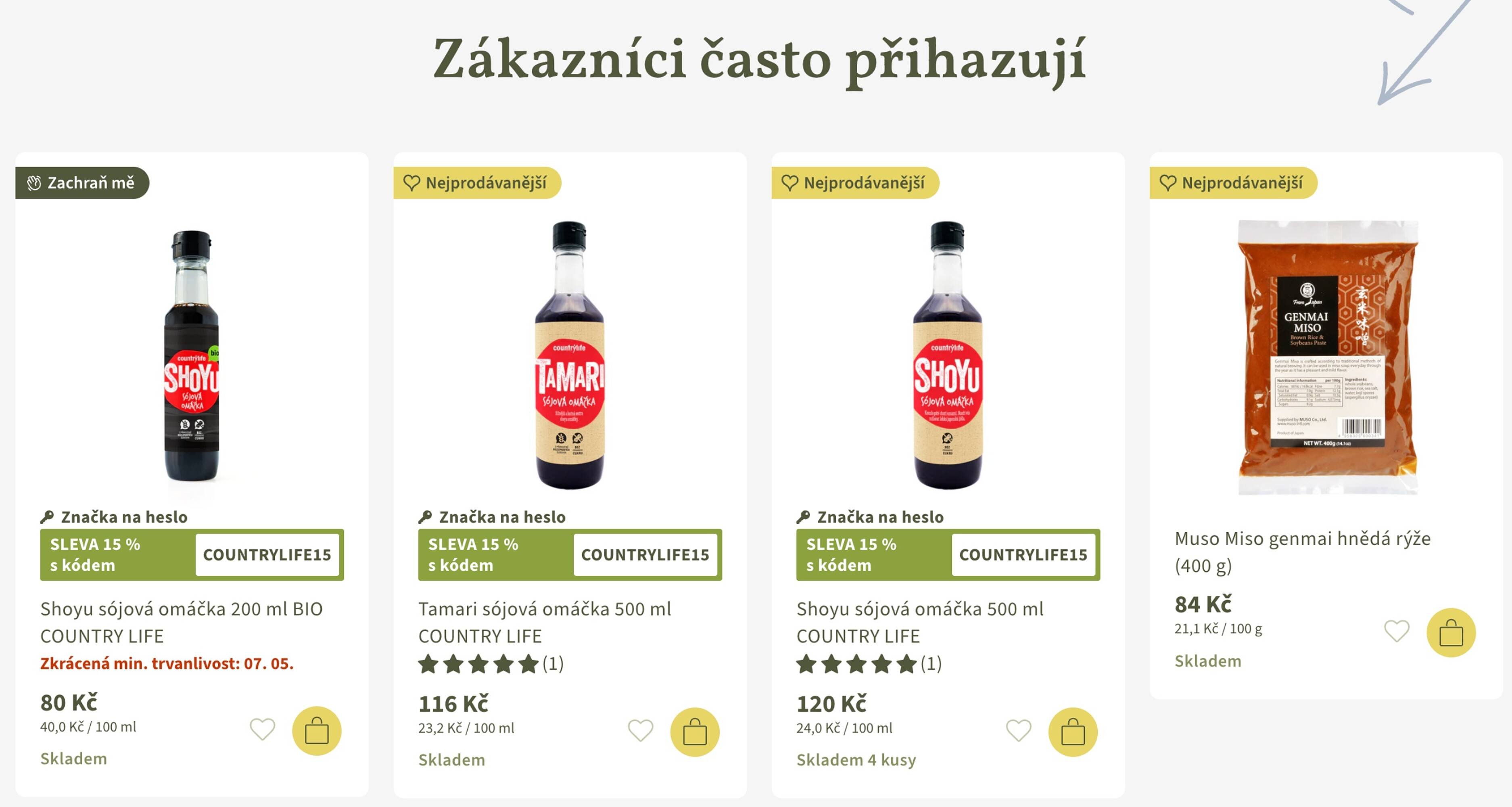Open Tamari sójová omáčka 500 ml link
The width and height of the screenshot is (1512, 807).
(x=544, y=622)
